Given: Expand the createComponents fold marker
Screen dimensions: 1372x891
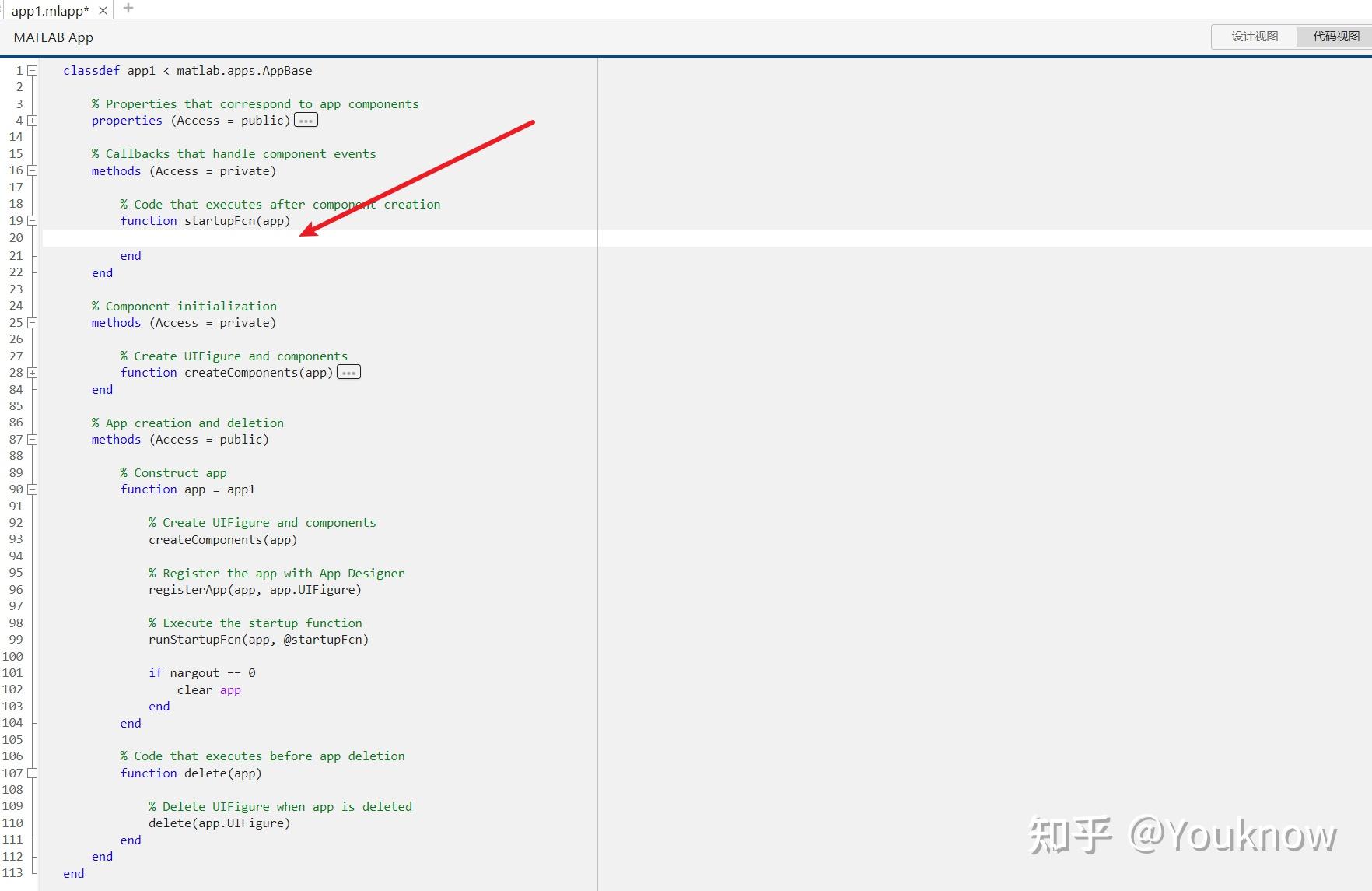Looking at the screenshot, I should click(x=32, y=372).
